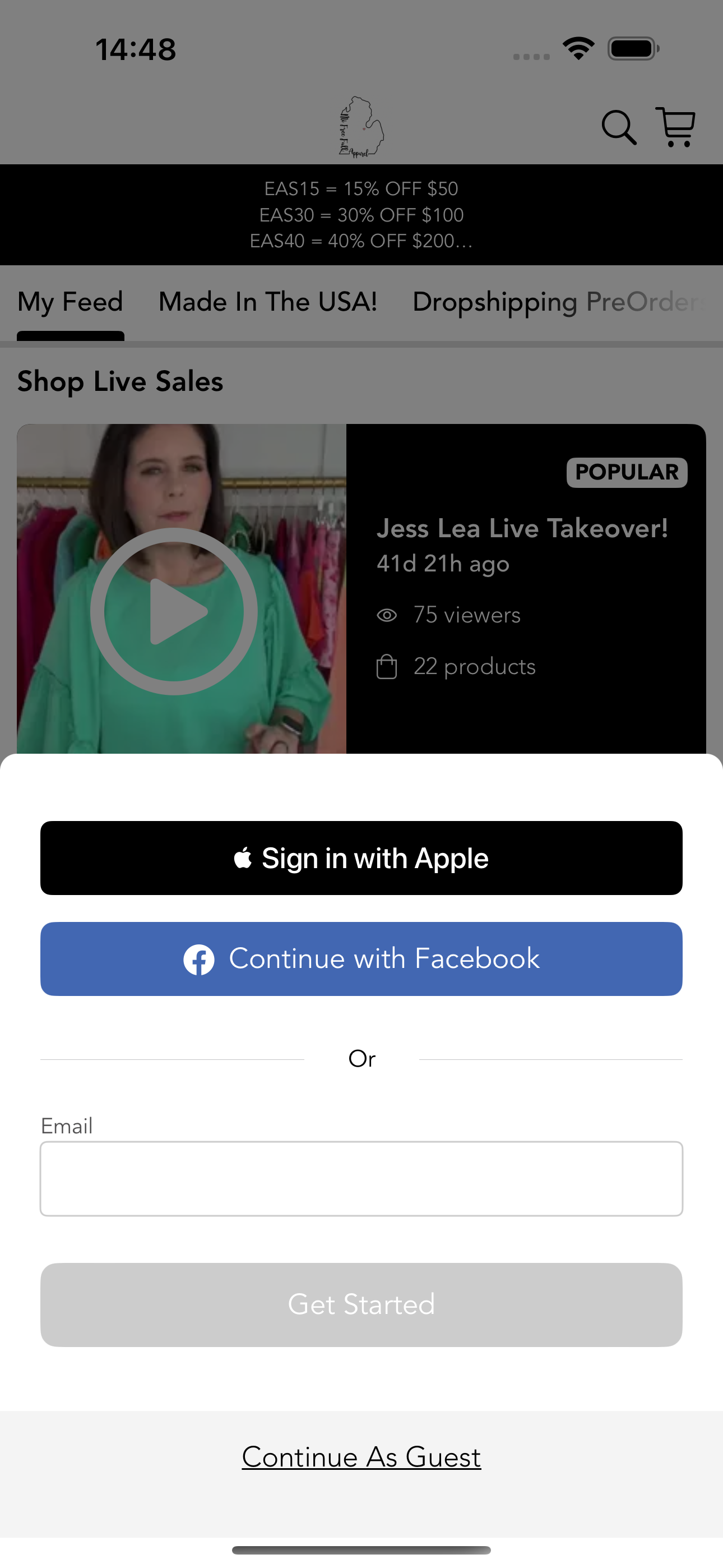Sign in with Apple
Viewport: 723px width, 1568px height.
click(x=361, y=858)
